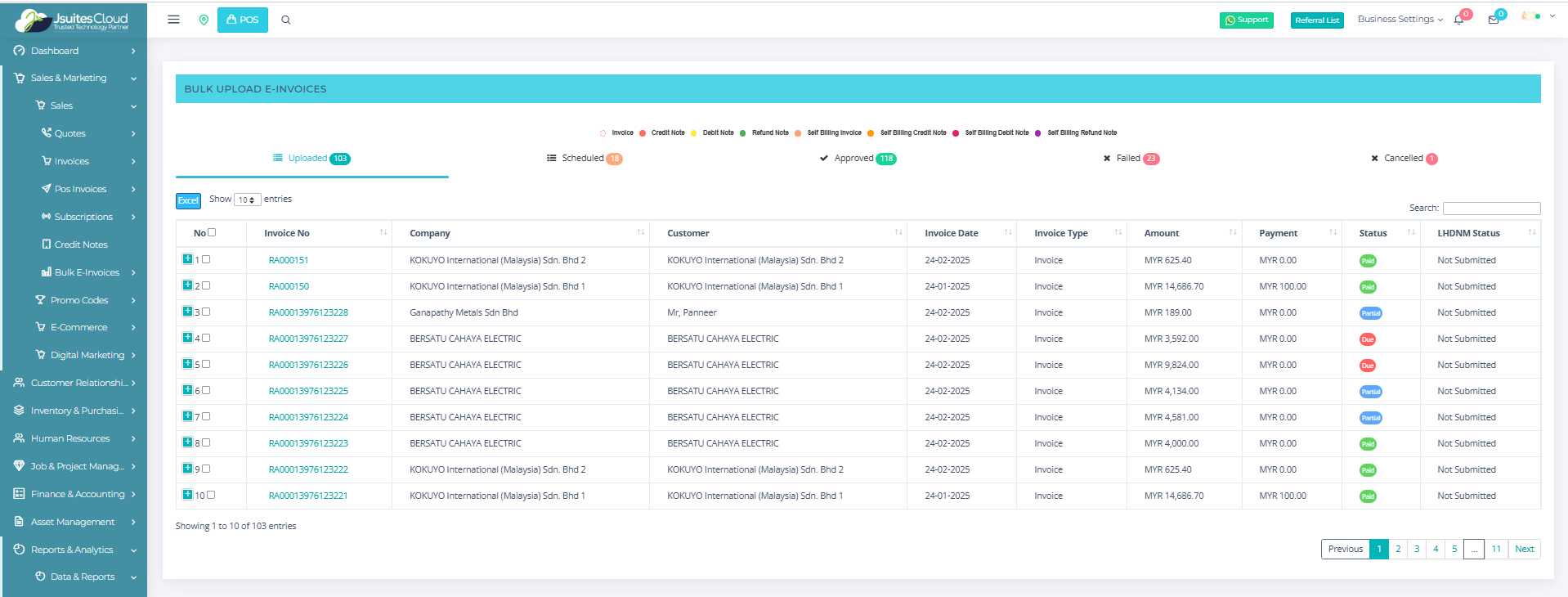Open the notifications bell icon
Screen dimensions: 1568x597
coord(1458,20)
